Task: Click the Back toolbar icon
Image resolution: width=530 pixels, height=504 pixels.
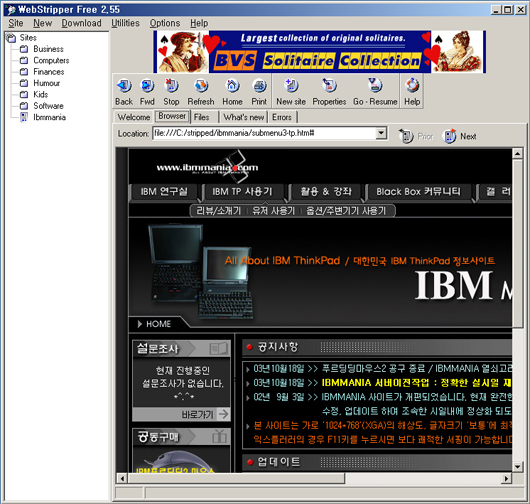Action: coord(124,86)
